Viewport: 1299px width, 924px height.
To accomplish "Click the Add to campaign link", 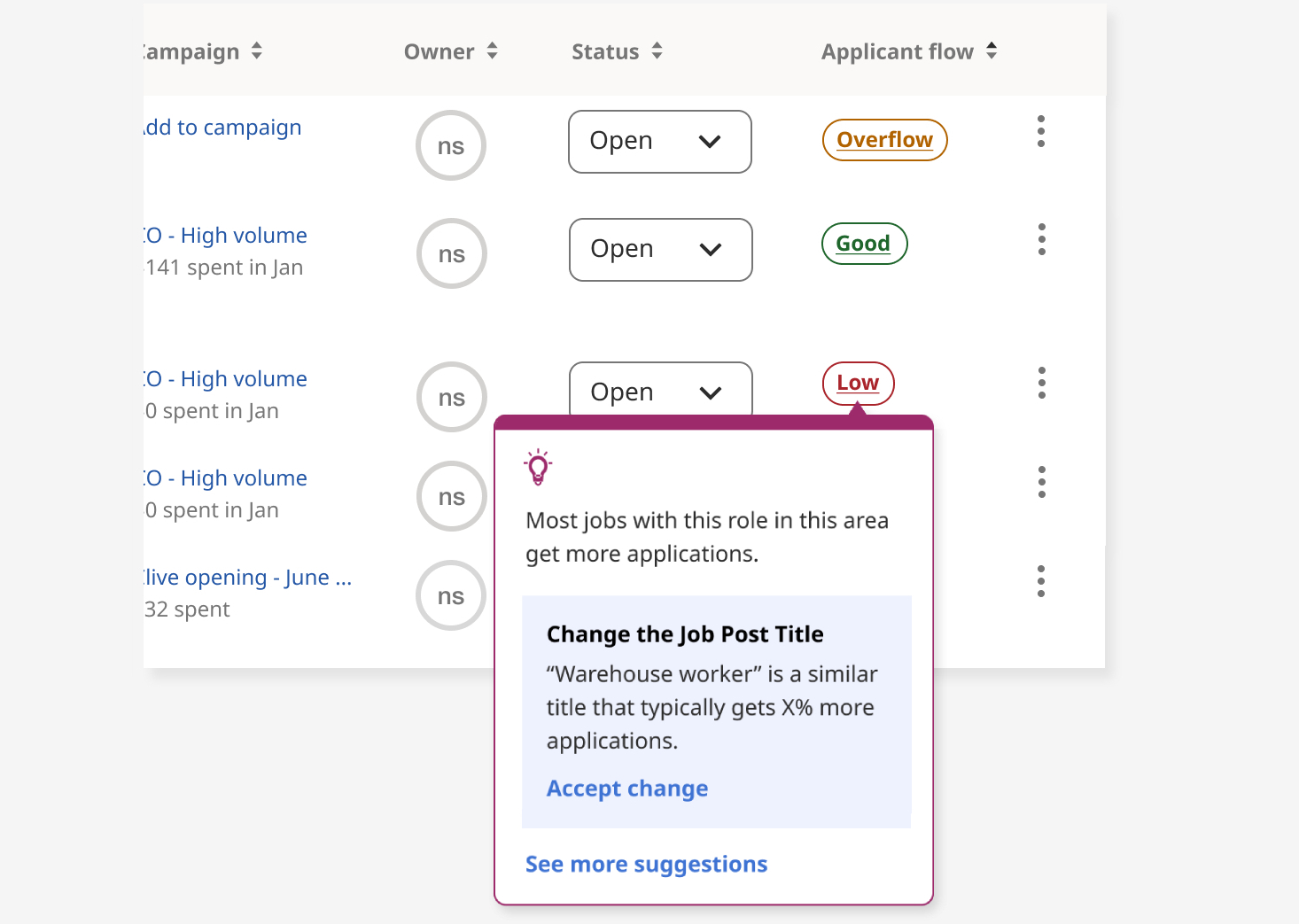I will tap(222, 128).
